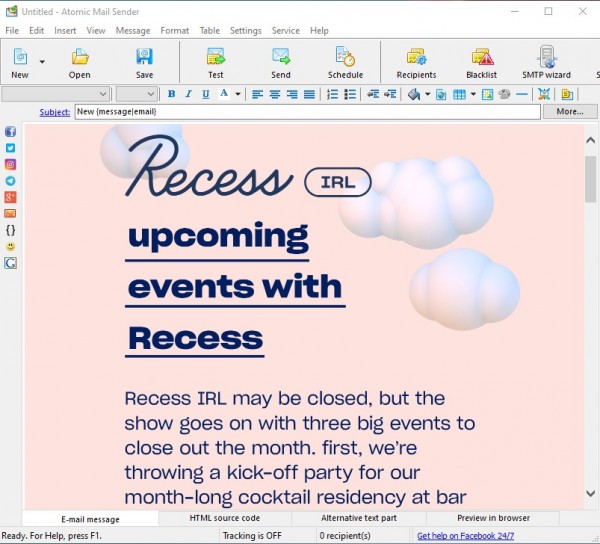
Task: Justify the text
Action: pyautogui.click(x=309, y=94)
